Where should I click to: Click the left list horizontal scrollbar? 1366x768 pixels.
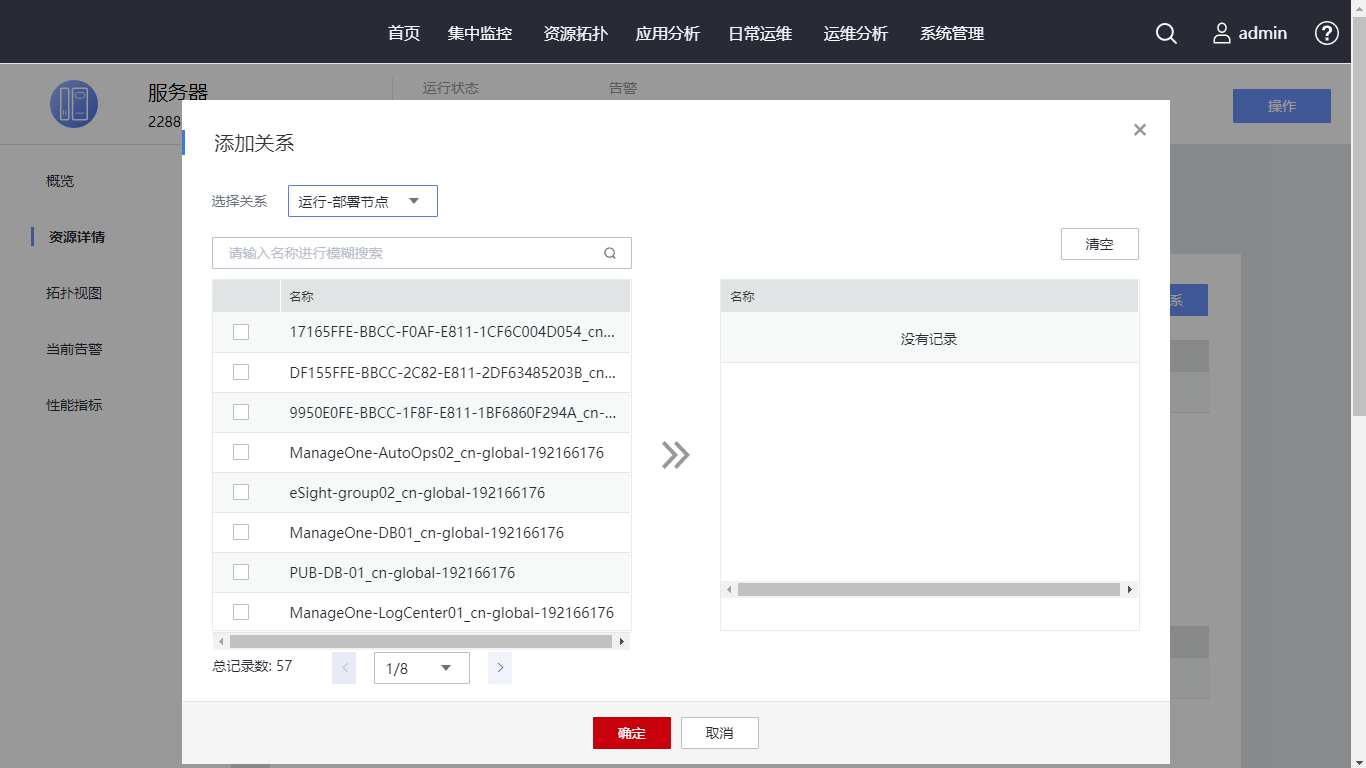pos(420,641)
